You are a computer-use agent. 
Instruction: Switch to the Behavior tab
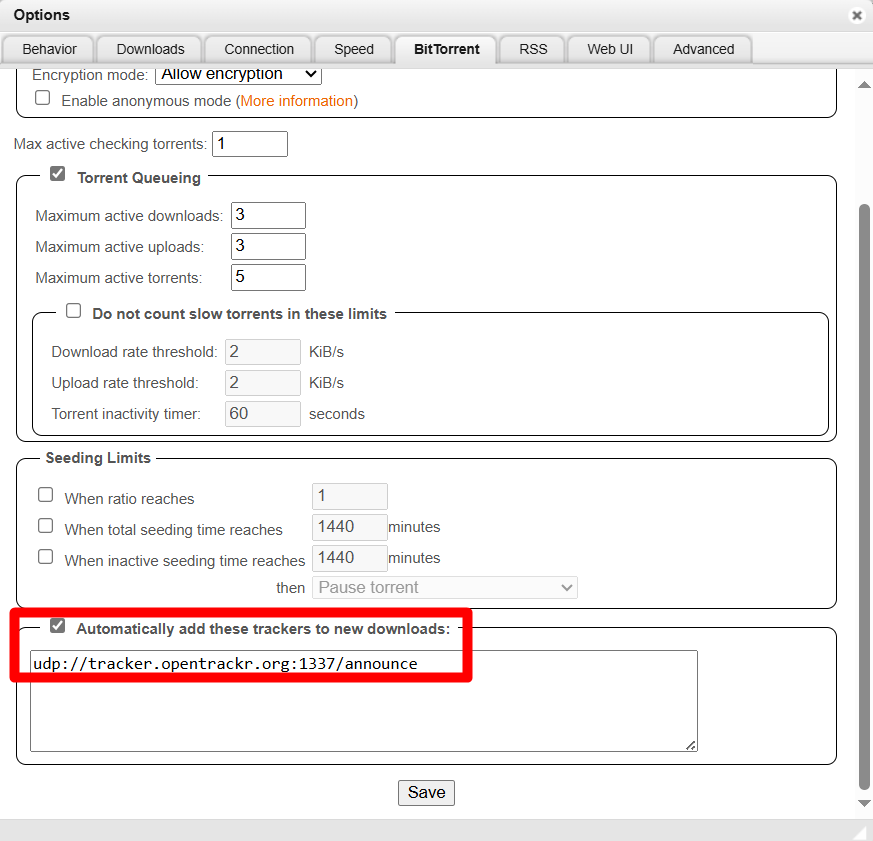point(49,50)
